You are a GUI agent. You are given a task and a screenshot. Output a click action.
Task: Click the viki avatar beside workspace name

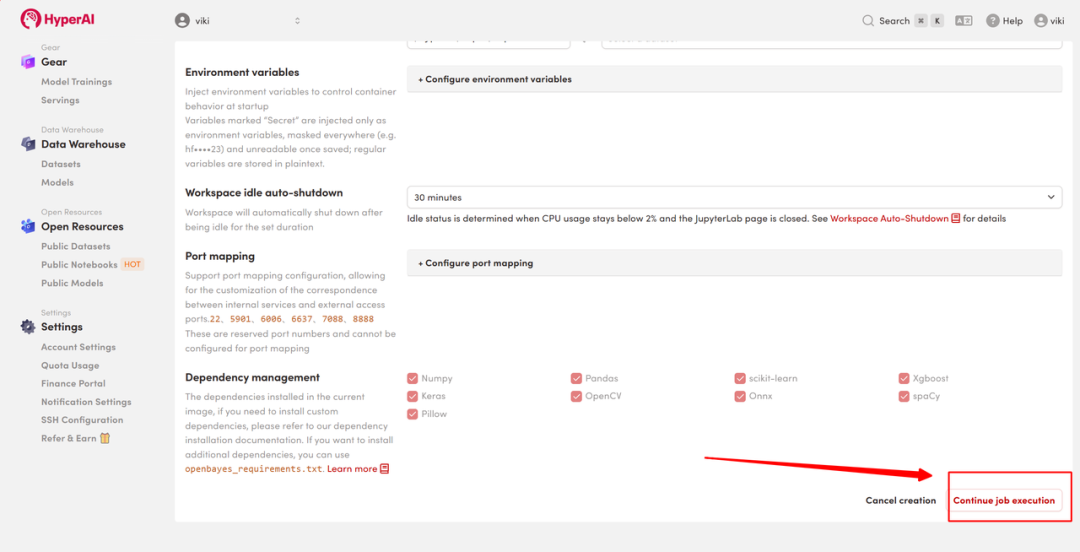pyautogui.click(x=182, y=21)
